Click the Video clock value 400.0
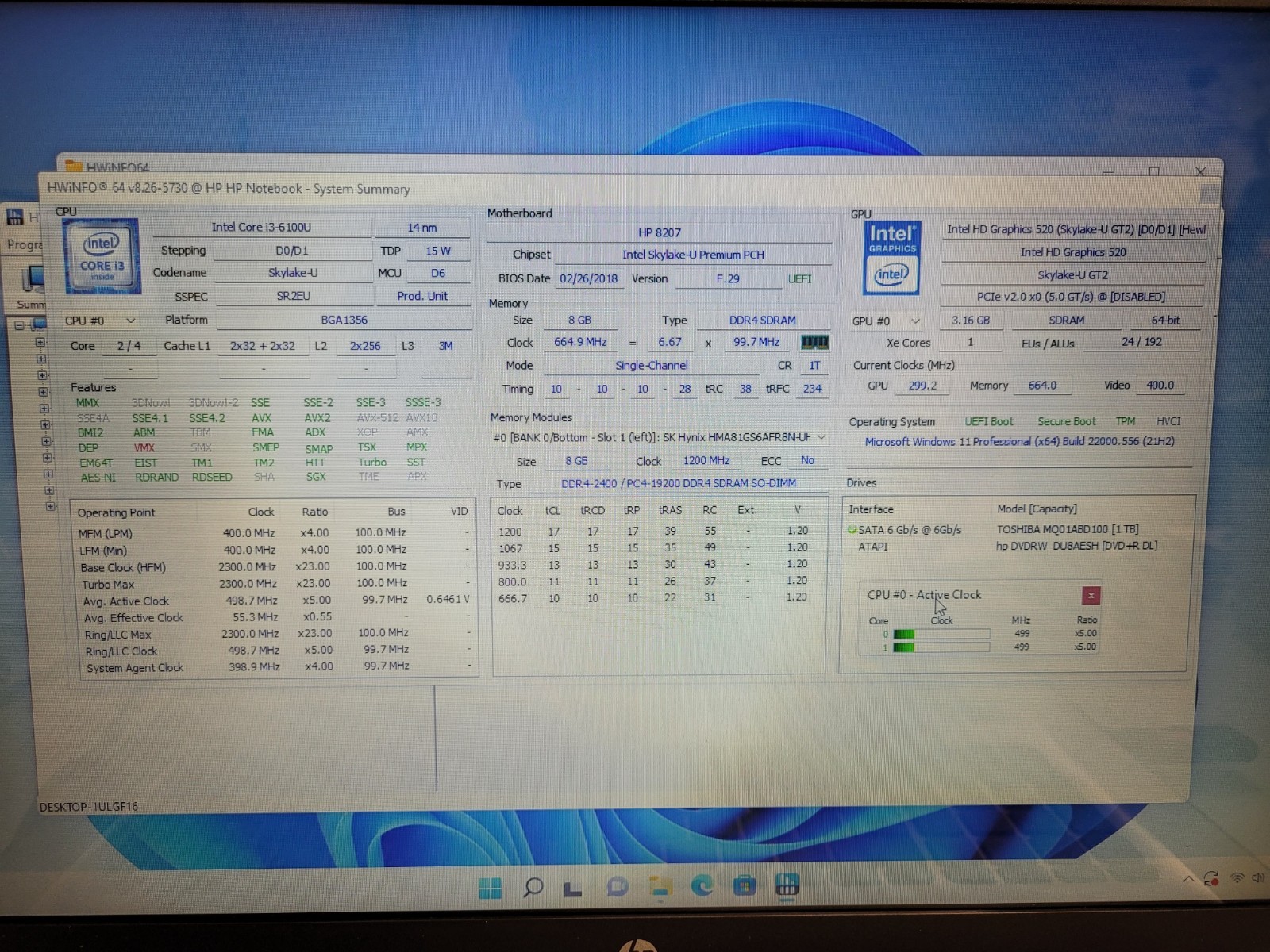 pos(1160,386)
